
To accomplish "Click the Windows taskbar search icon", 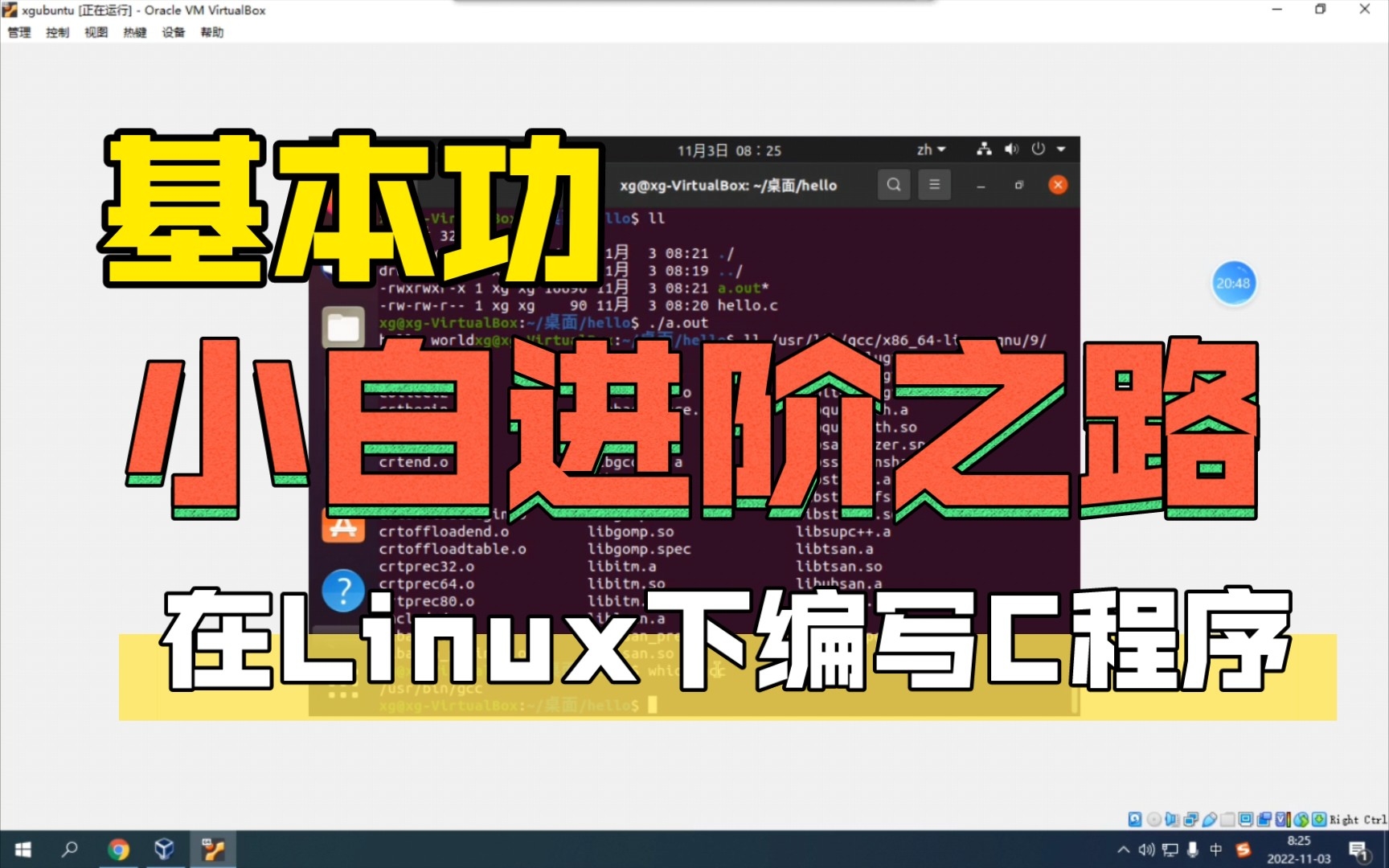I will coord(71,850).
